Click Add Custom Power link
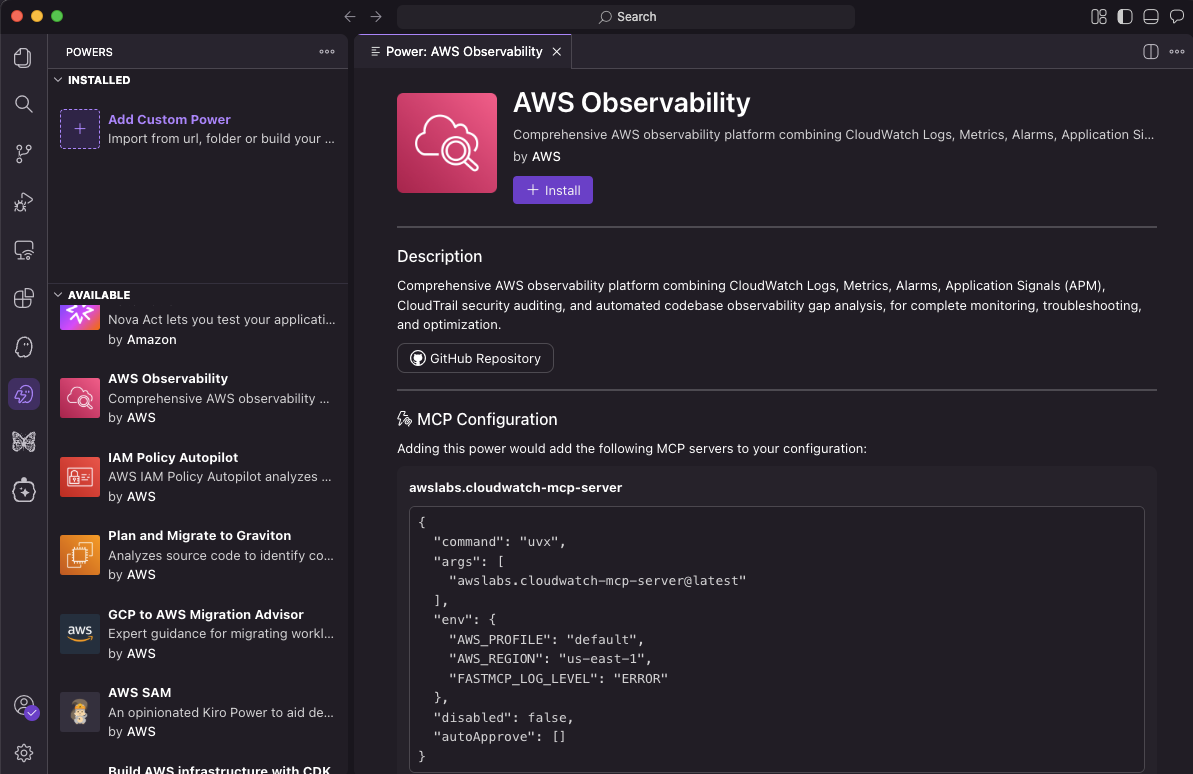Image resolution: width=1193 pixels, height=774 pixels. (x=169, y=119)
